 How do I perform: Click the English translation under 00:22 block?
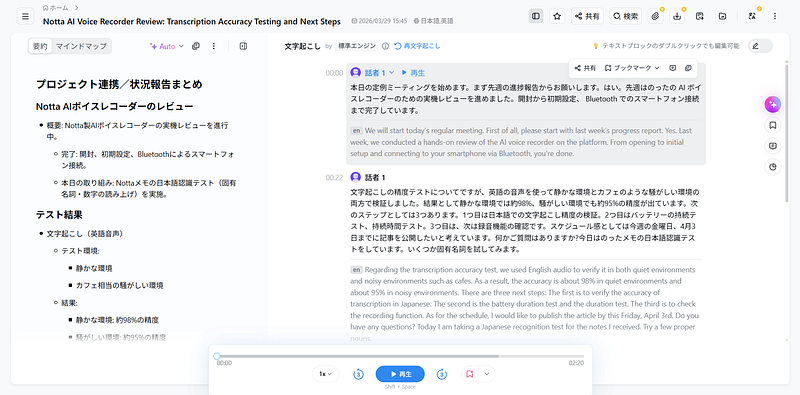524,304
